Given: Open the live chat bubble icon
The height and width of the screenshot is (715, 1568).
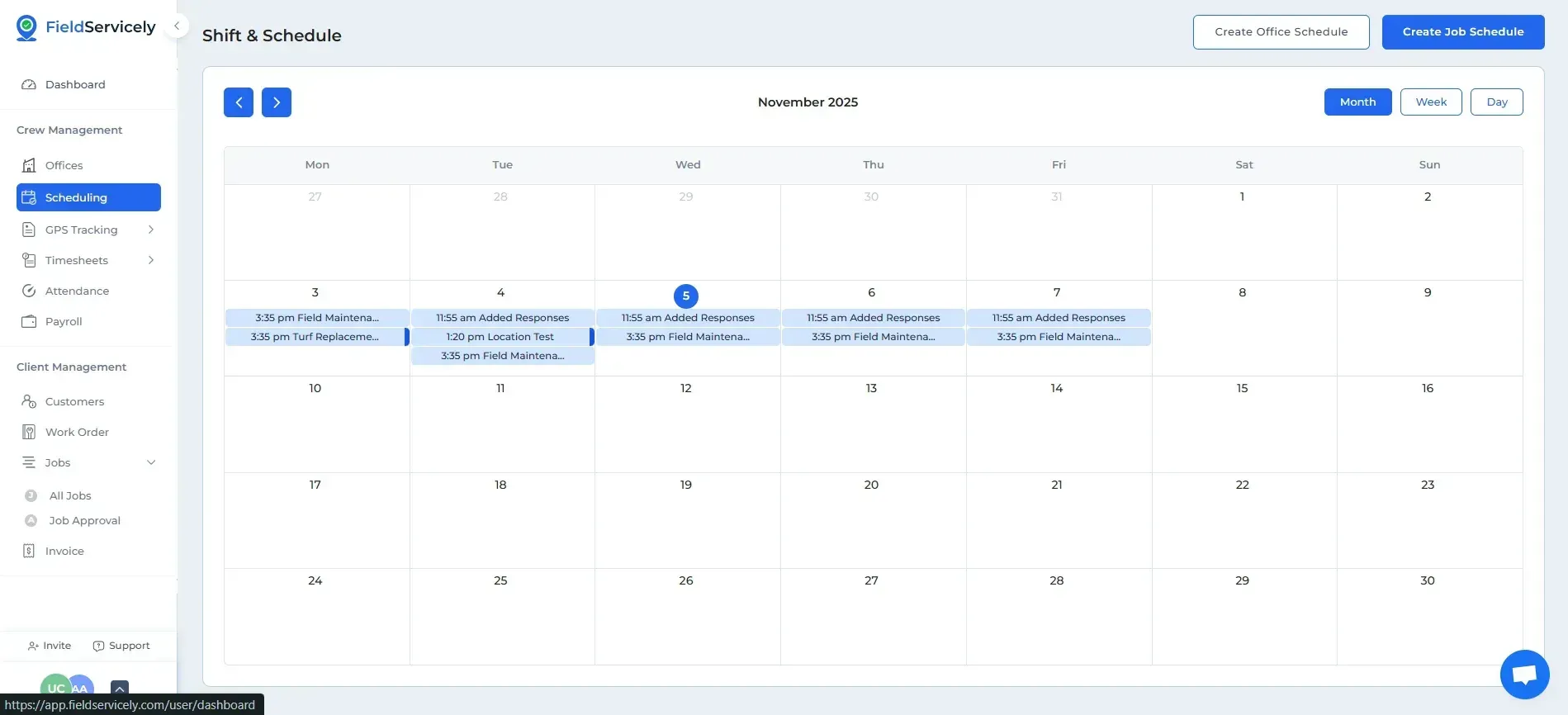Looking at the screenshot, I should pos(1524,674).
